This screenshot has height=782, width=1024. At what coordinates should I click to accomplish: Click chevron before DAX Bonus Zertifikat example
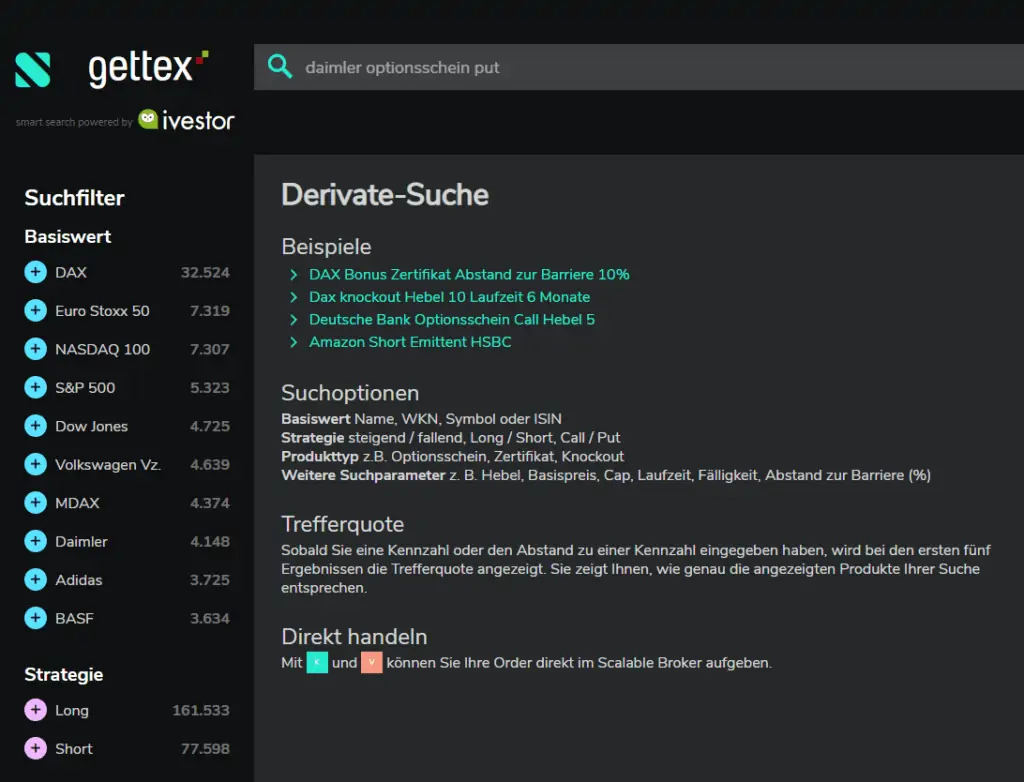[x=293, y=274]
